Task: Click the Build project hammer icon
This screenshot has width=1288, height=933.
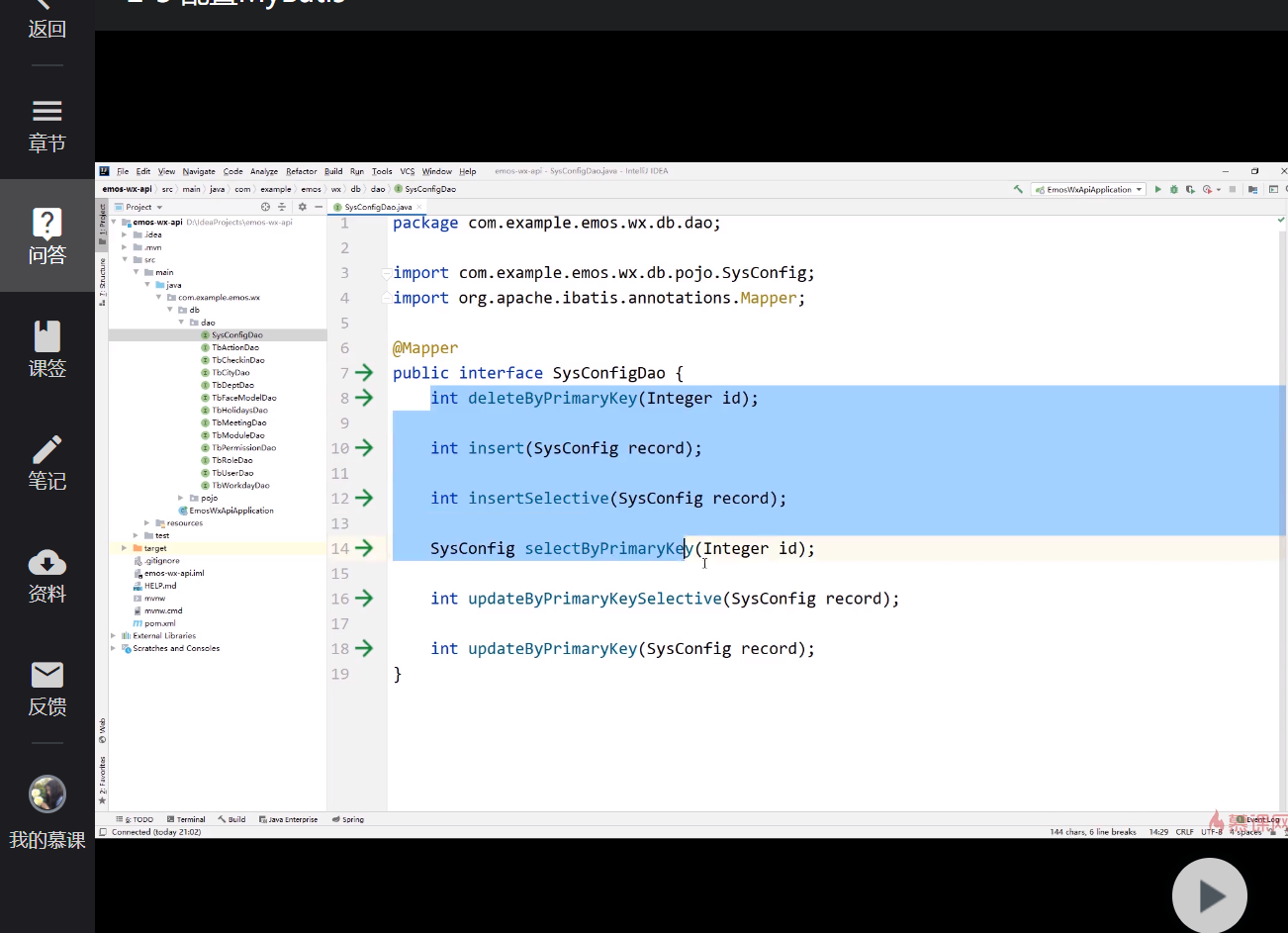Action: click(x=1018, y=189)
